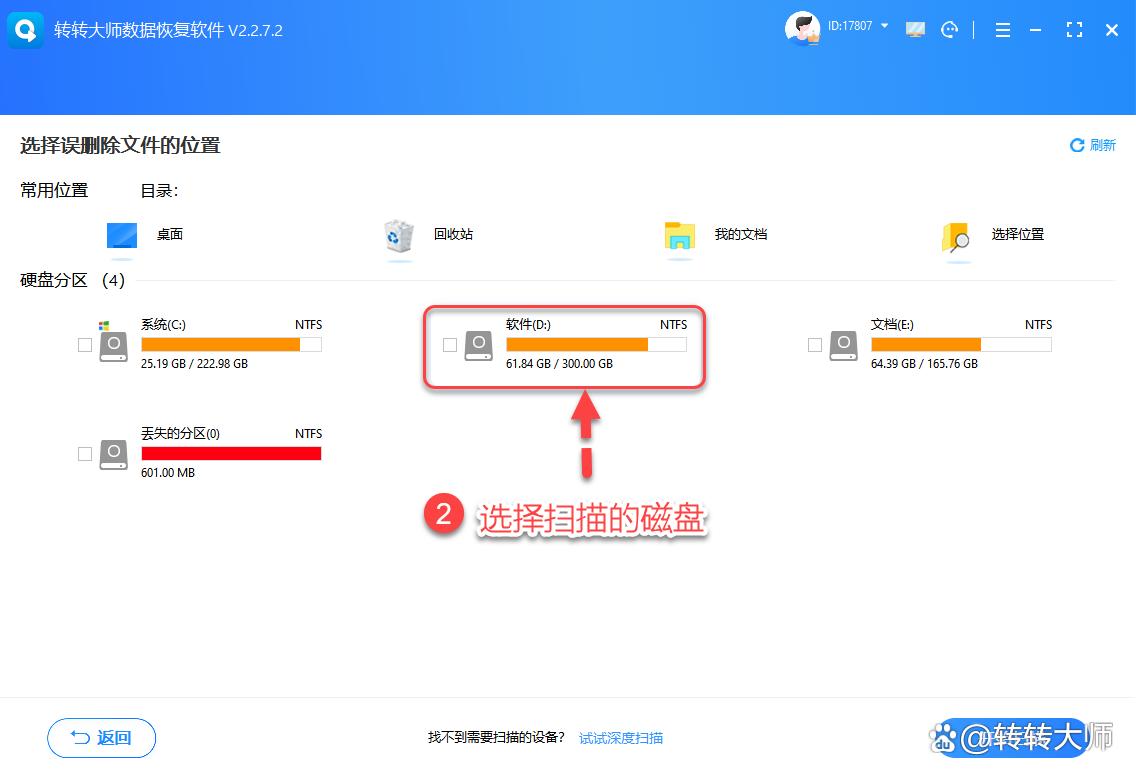Image resolution: width=1136 pixels, height=778 pixels.
Task: Click the 文档(E:) drive icon
Action: 844,346
